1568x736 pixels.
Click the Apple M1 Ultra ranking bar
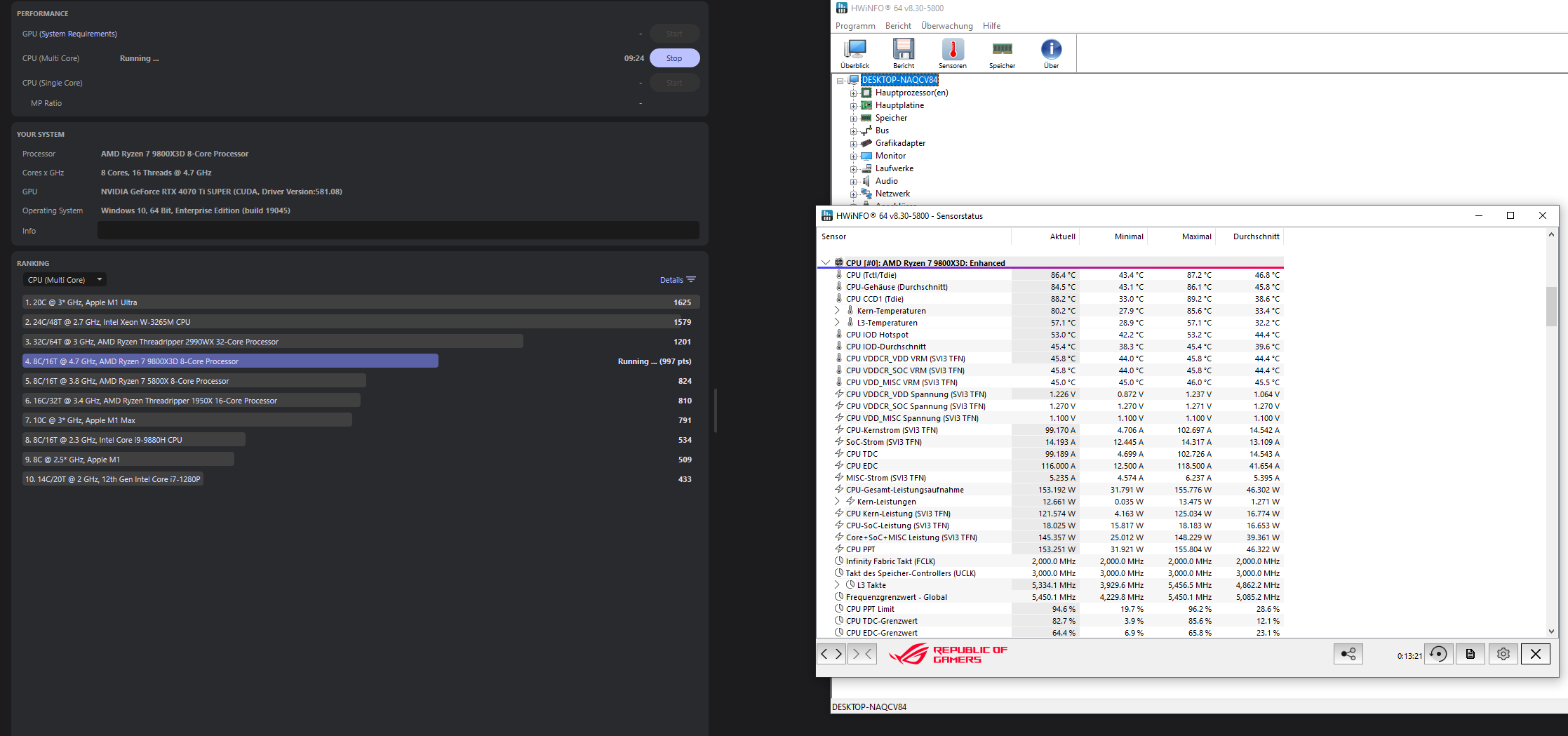click(361, 302)
